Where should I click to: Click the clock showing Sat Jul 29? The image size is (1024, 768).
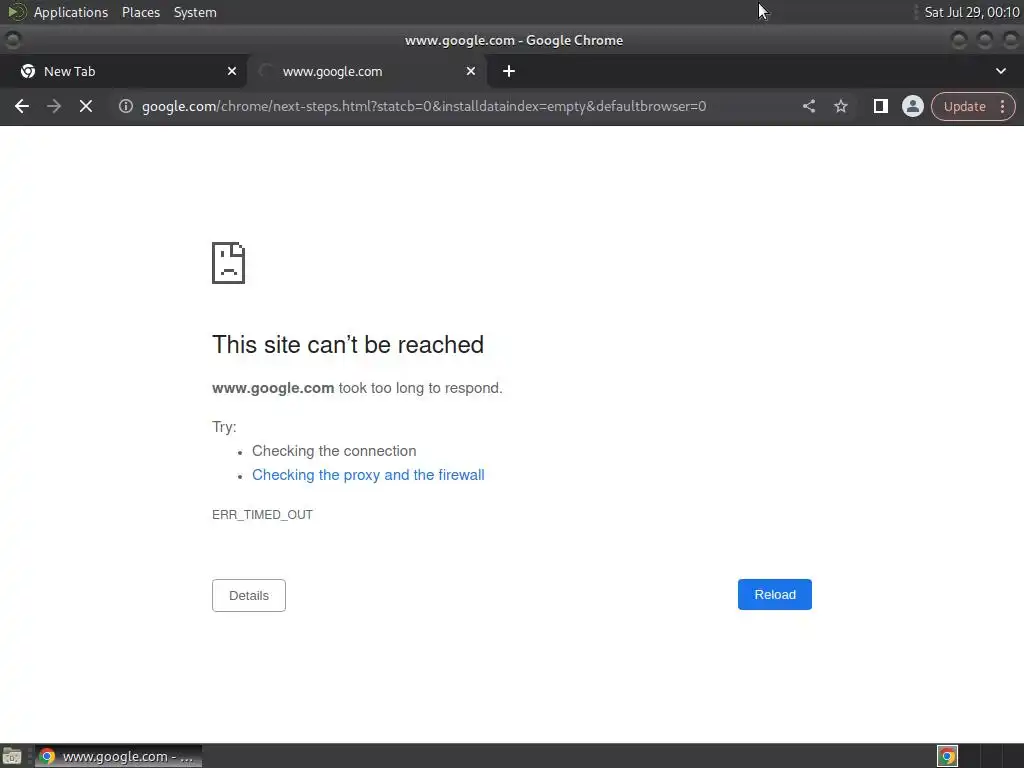972,12
